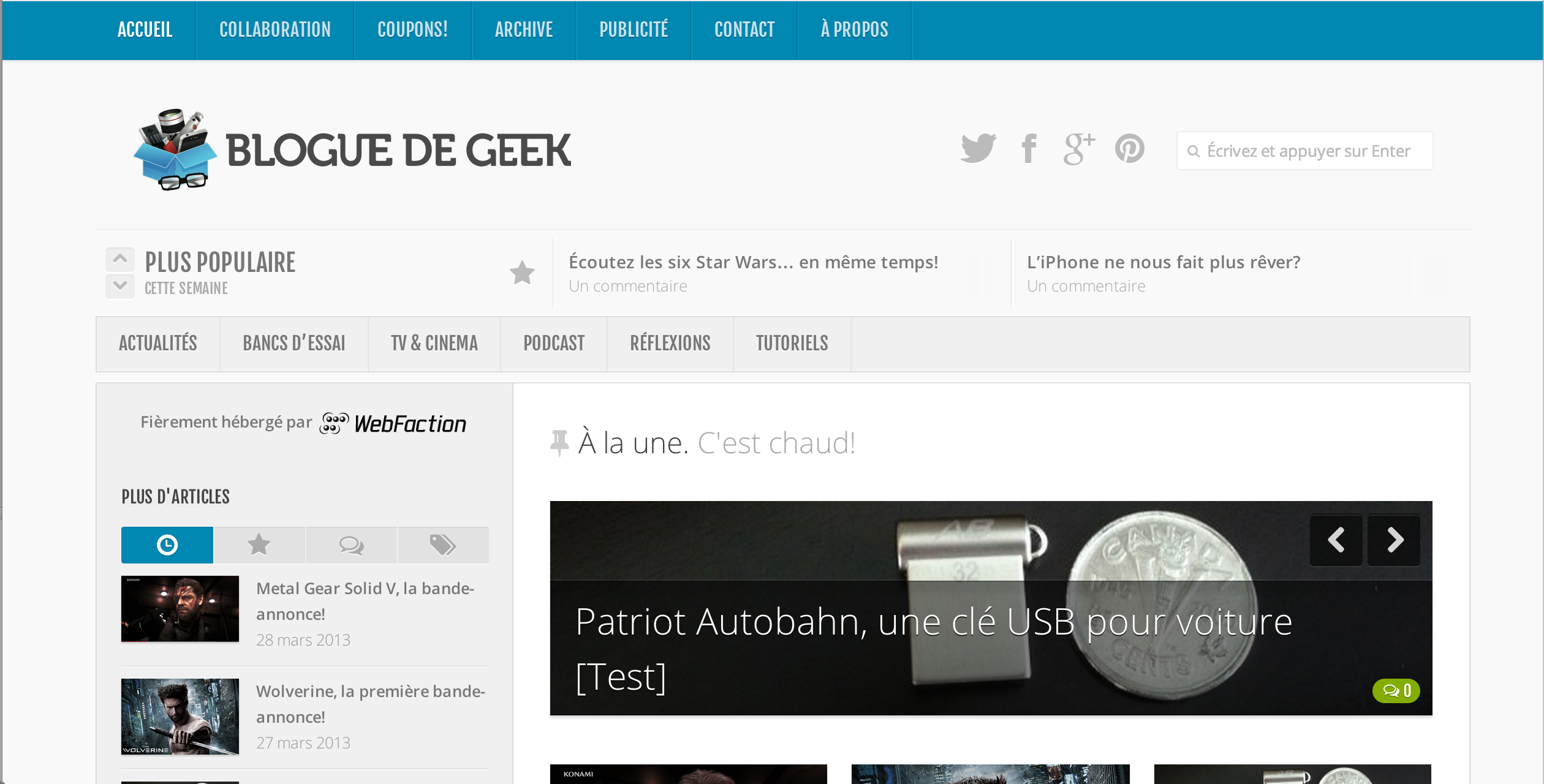Screen dimensions: 1544x784
Task: Click the Konami thumbnail below the slider
Action: (x=689, y=774)
